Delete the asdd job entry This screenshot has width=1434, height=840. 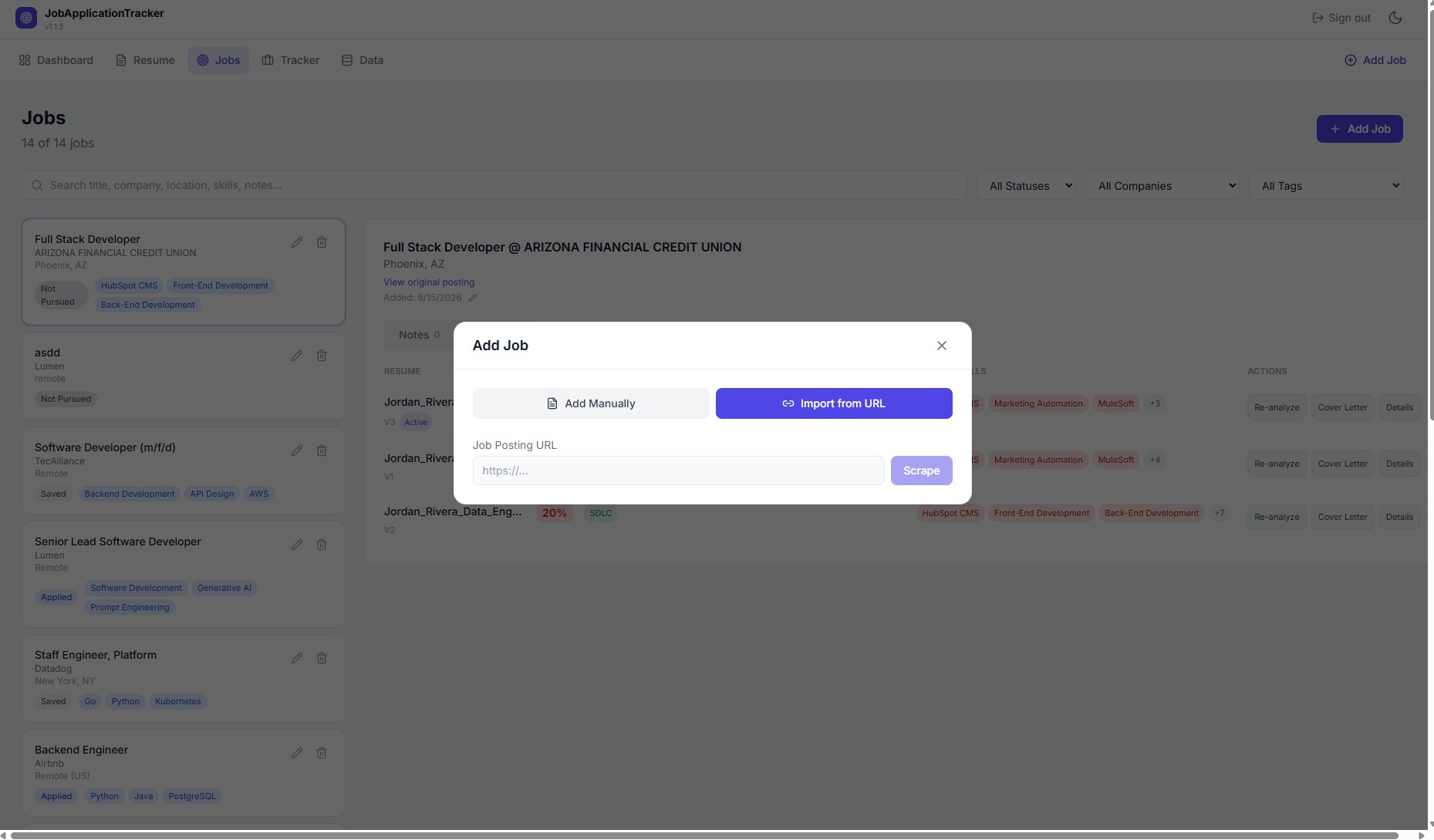tap(322, 356)
